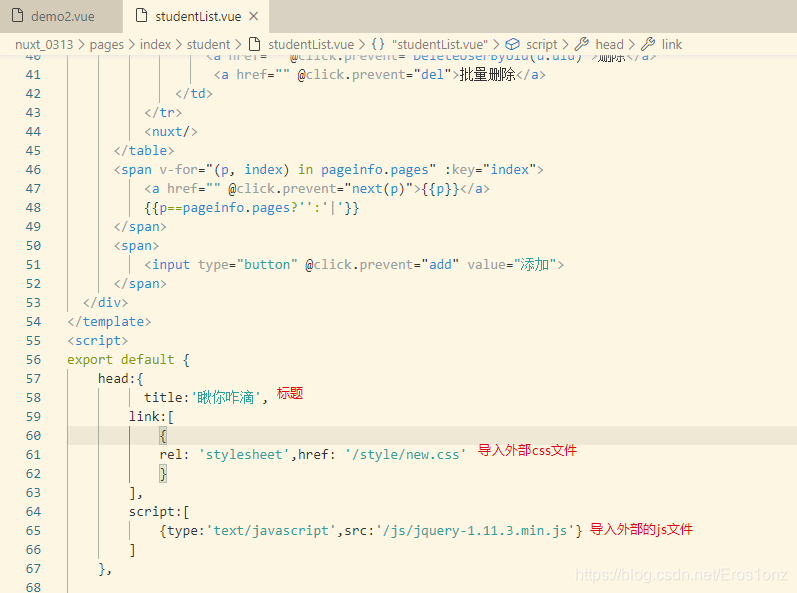Click the script:[ property line
This screenshot has height=593, width=797.
coord(159,512)
